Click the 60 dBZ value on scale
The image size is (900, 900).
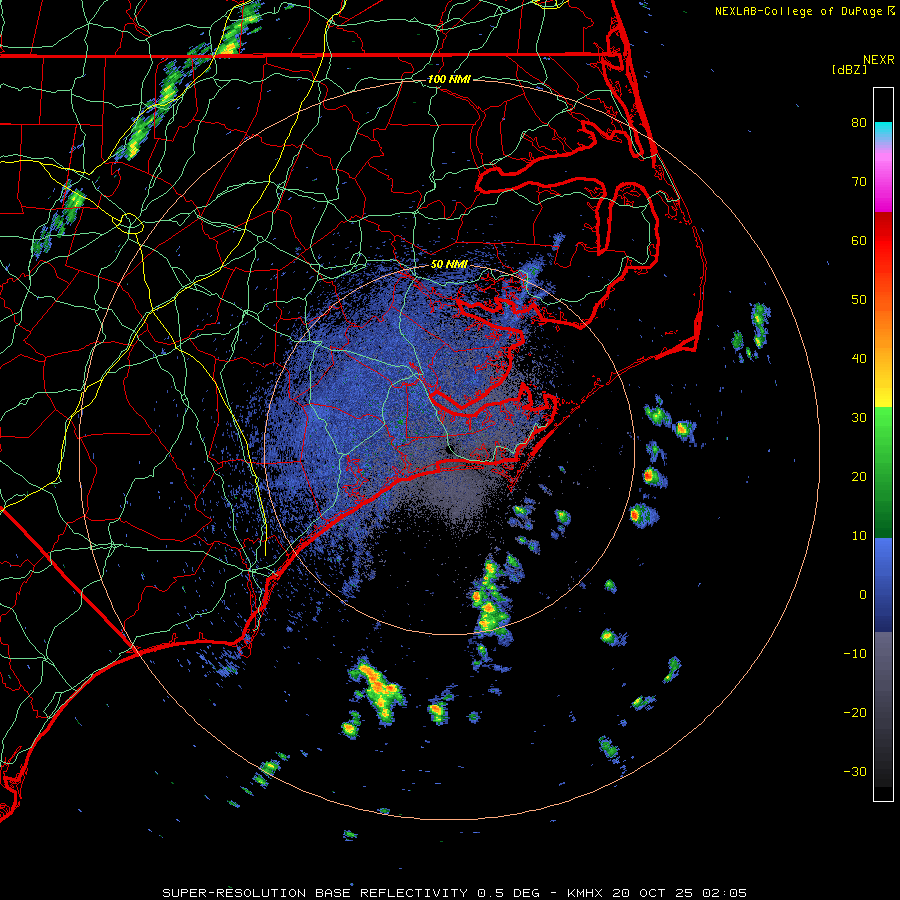tap(859, 240)
